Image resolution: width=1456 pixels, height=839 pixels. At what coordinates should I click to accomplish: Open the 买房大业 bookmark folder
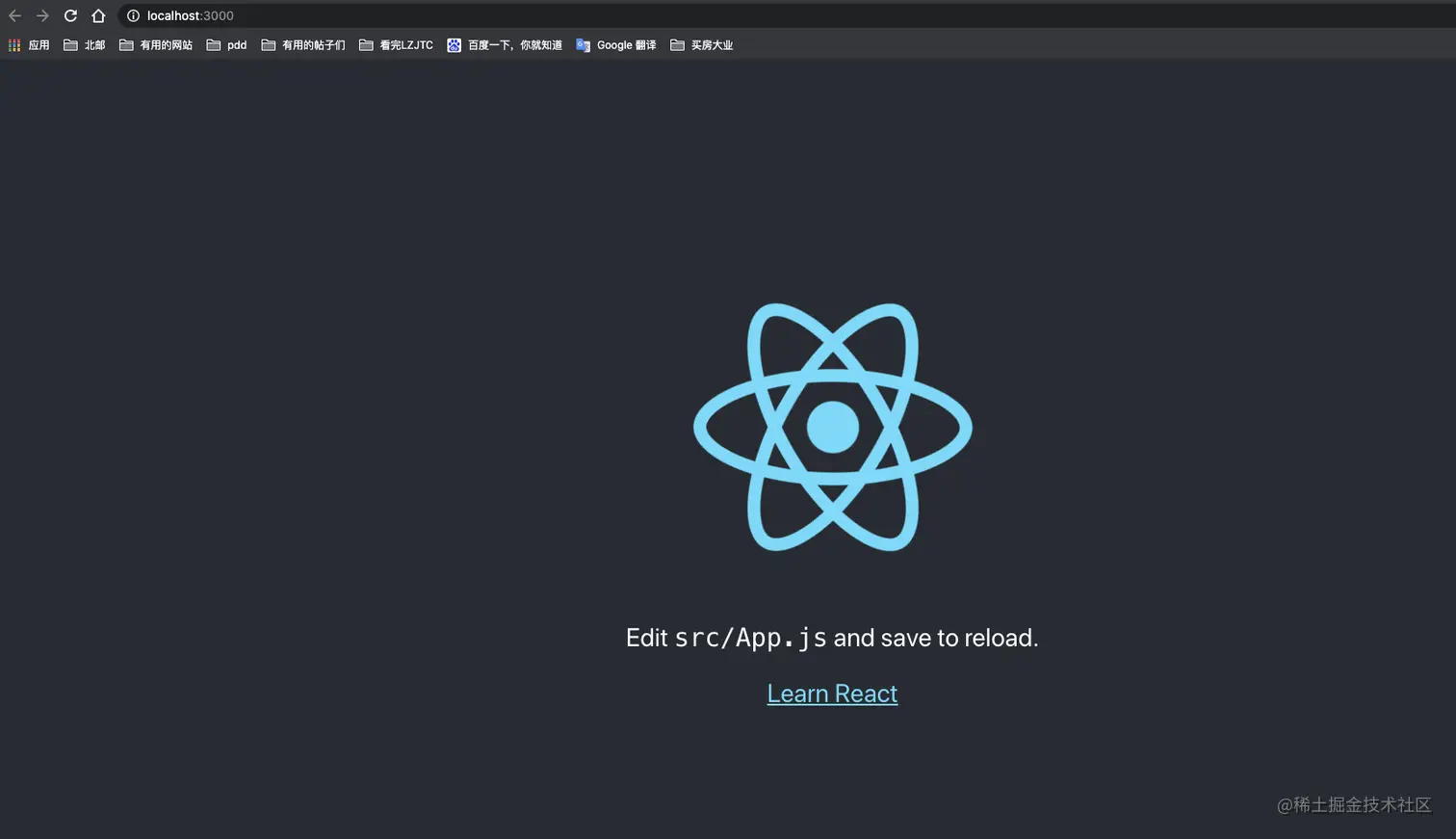(702, 45)
